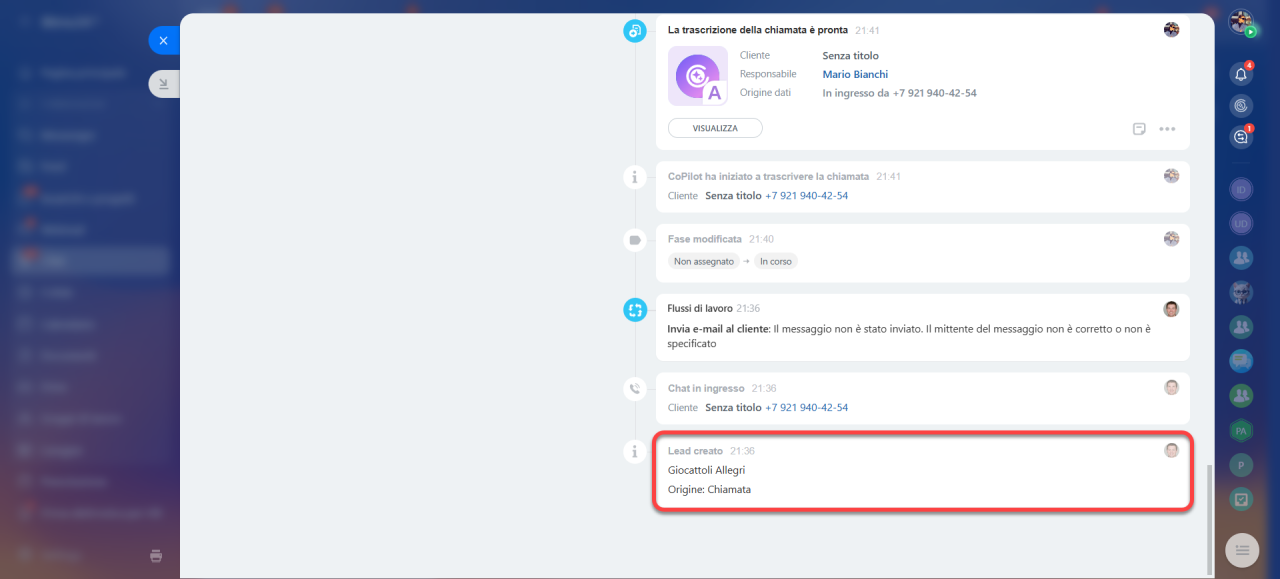Click the phone icon beside Chat in ingresso
The height and width of the screenshot is (579, 1280).
pyautogui.click(x=635, y=389)
